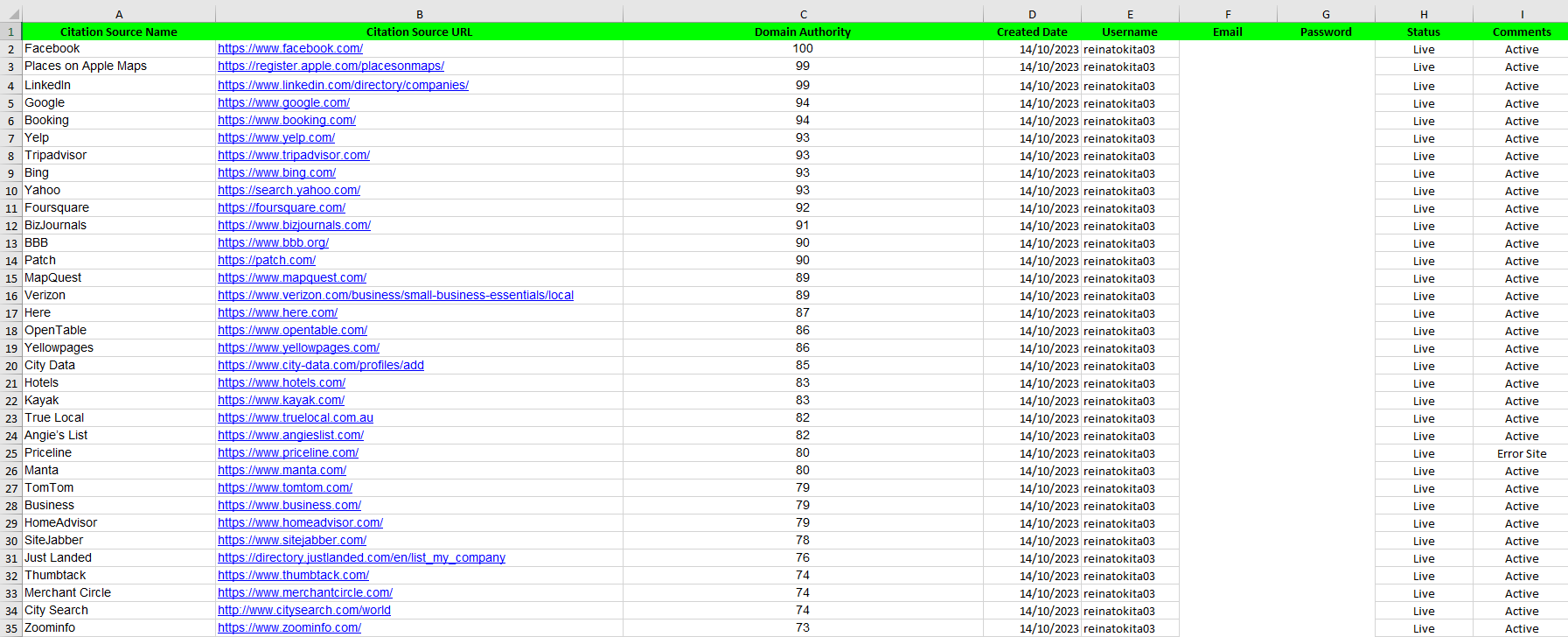The width and height of the screenshot is (1568, 637).
Task: Click the "Live" status in the Priceline row
Action: (1424, 453)
